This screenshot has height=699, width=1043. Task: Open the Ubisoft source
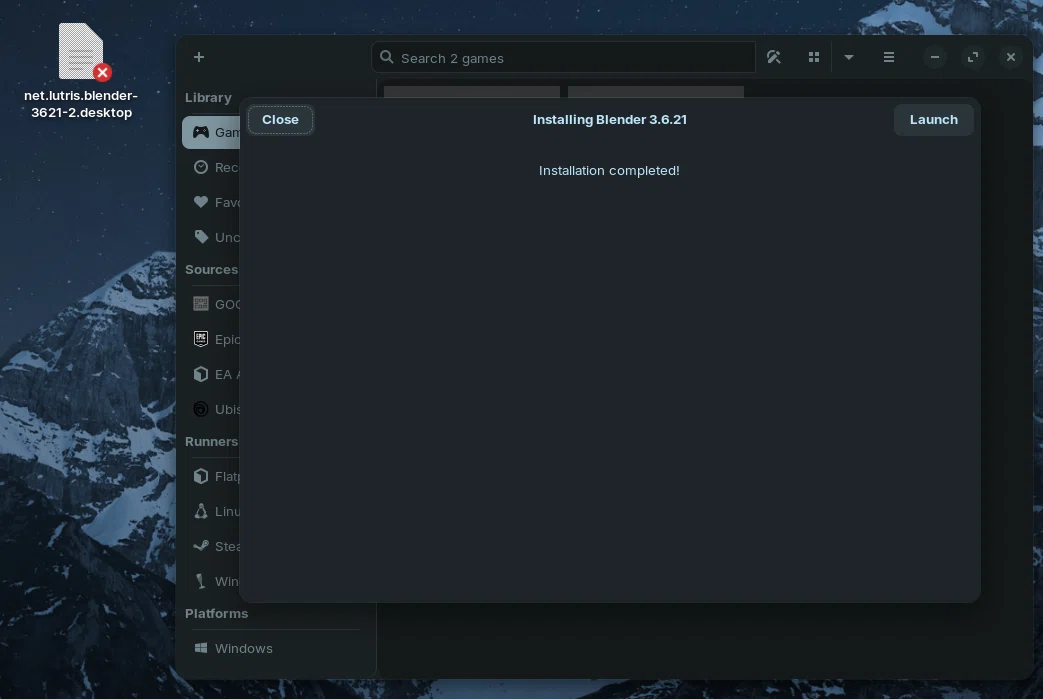pos(211,409)
